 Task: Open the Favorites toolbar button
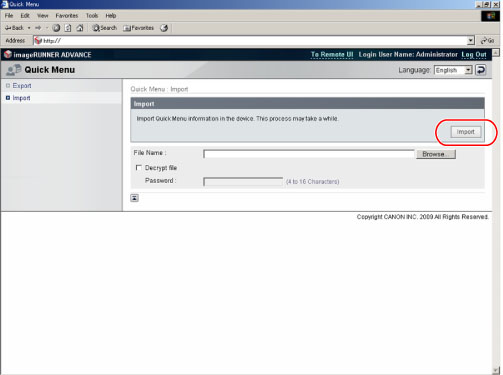pyautogui.click(x=139, y=28)
